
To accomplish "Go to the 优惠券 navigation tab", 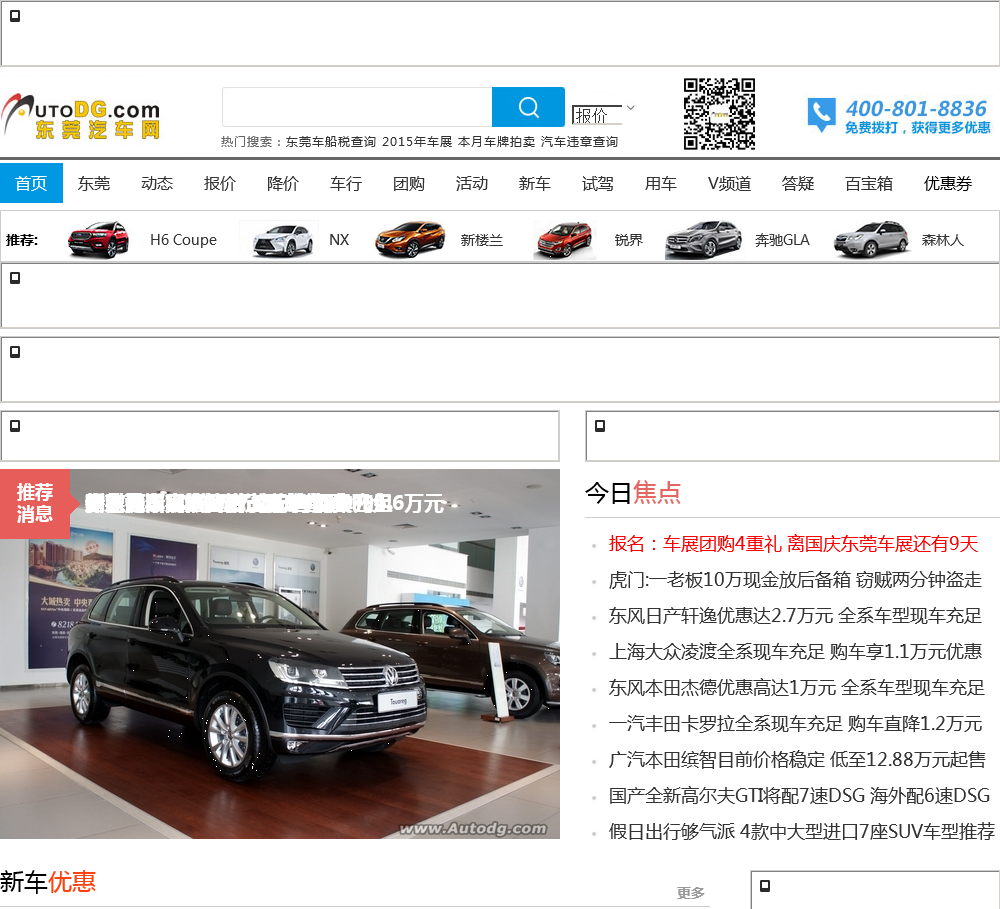I will click(948, 183).
